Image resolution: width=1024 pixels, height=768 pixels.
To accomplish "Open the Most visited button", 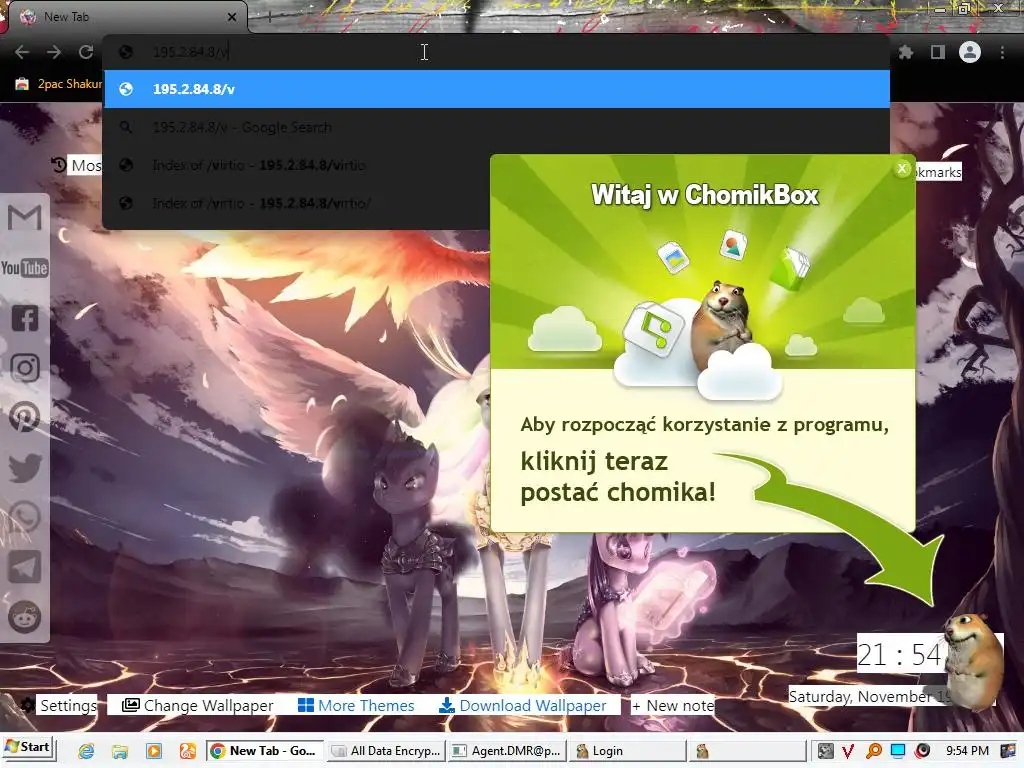I will pyautogui.click(x=77, y=165).
